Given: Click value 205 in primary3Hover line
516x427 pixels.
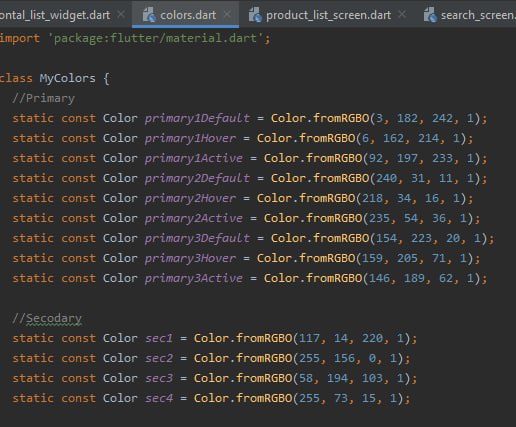Looking at the screenshot, I should tap(407, 258).
